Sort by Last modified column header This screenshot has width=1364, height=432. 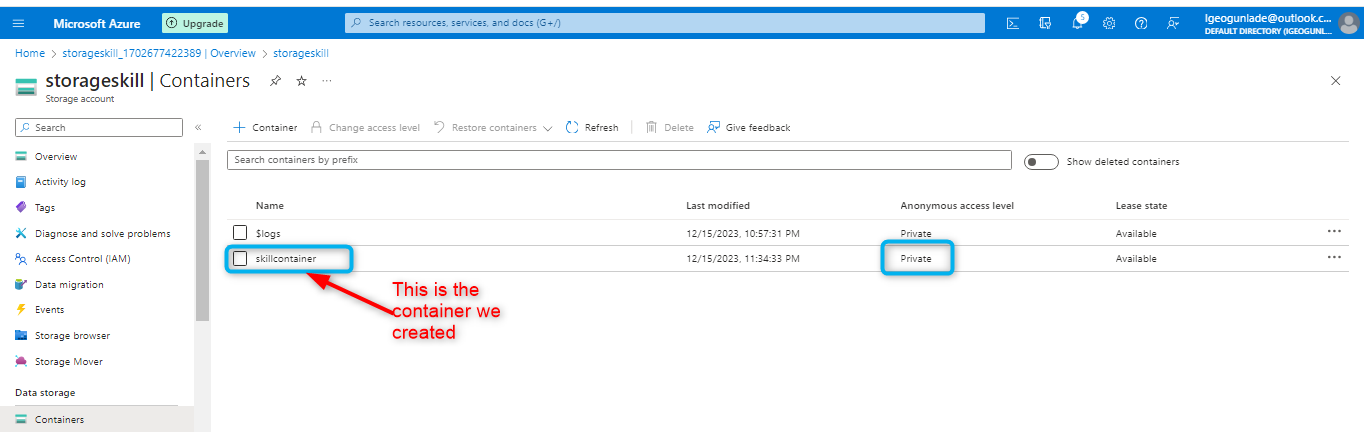pos(718,206)
